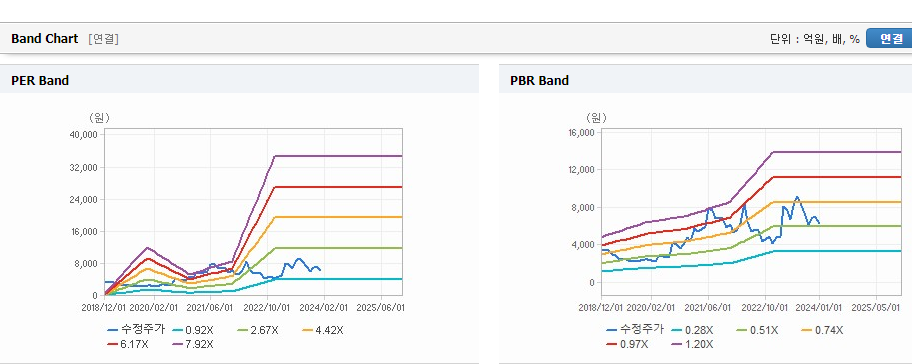Click the 1.20X purple legend entry
This screenshot has width=912, height=364.
point(692,344)
